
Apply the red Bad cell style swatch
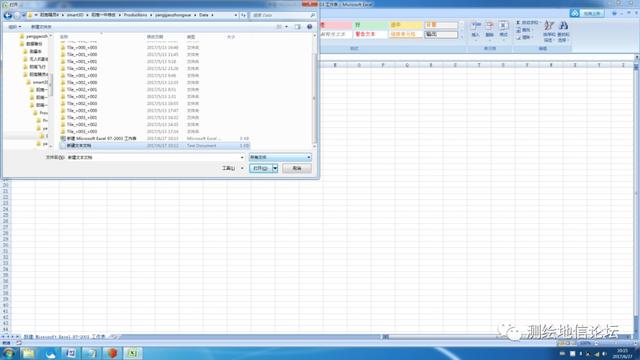336,25
